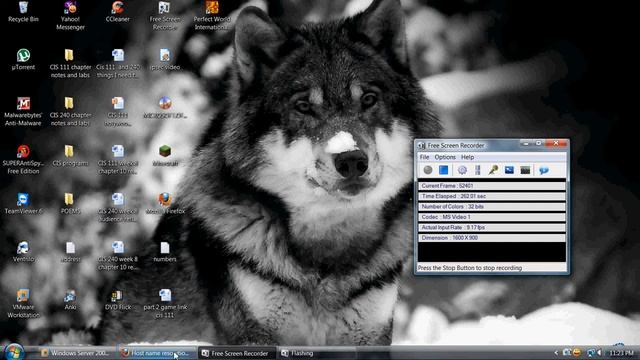Show hidden system tray icons arrow

pos(556,353)
